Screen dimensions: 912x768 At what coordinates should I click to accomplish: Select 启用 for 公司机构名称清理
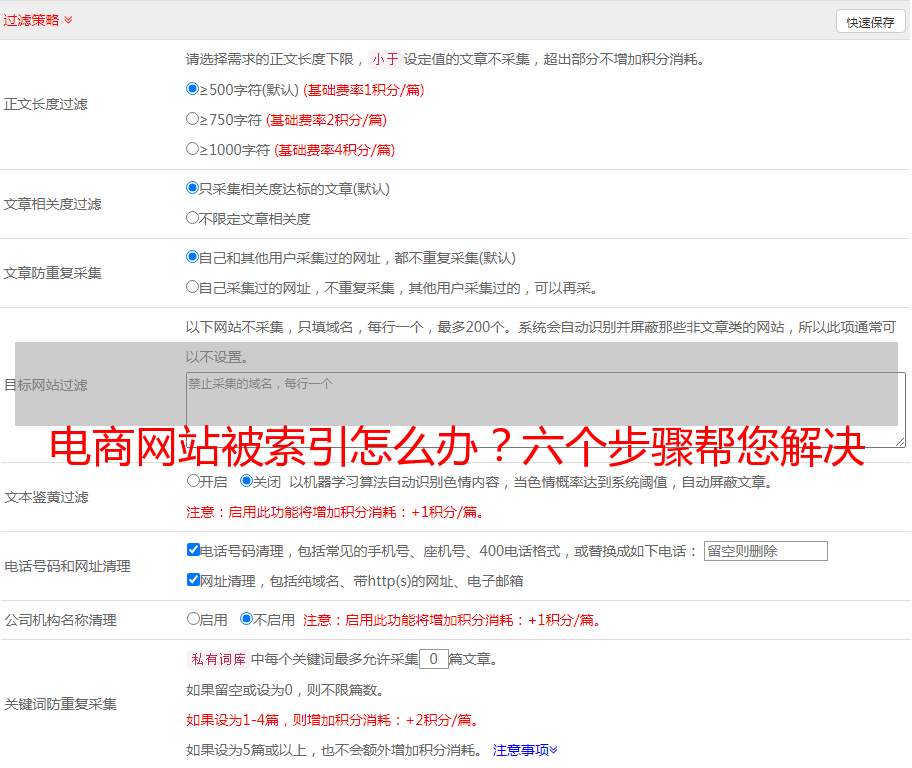(x=193, y=618)
